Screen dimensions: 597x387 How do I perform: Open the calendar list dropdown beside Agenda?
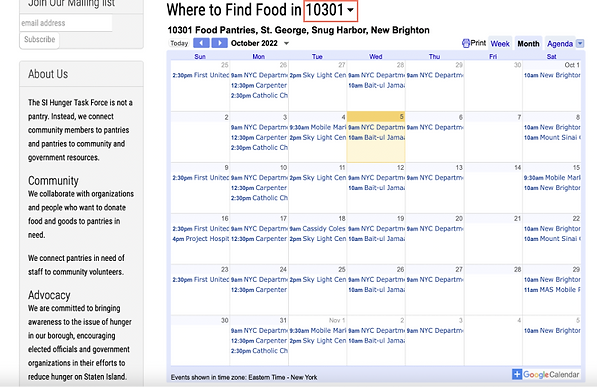pos(580,43)
